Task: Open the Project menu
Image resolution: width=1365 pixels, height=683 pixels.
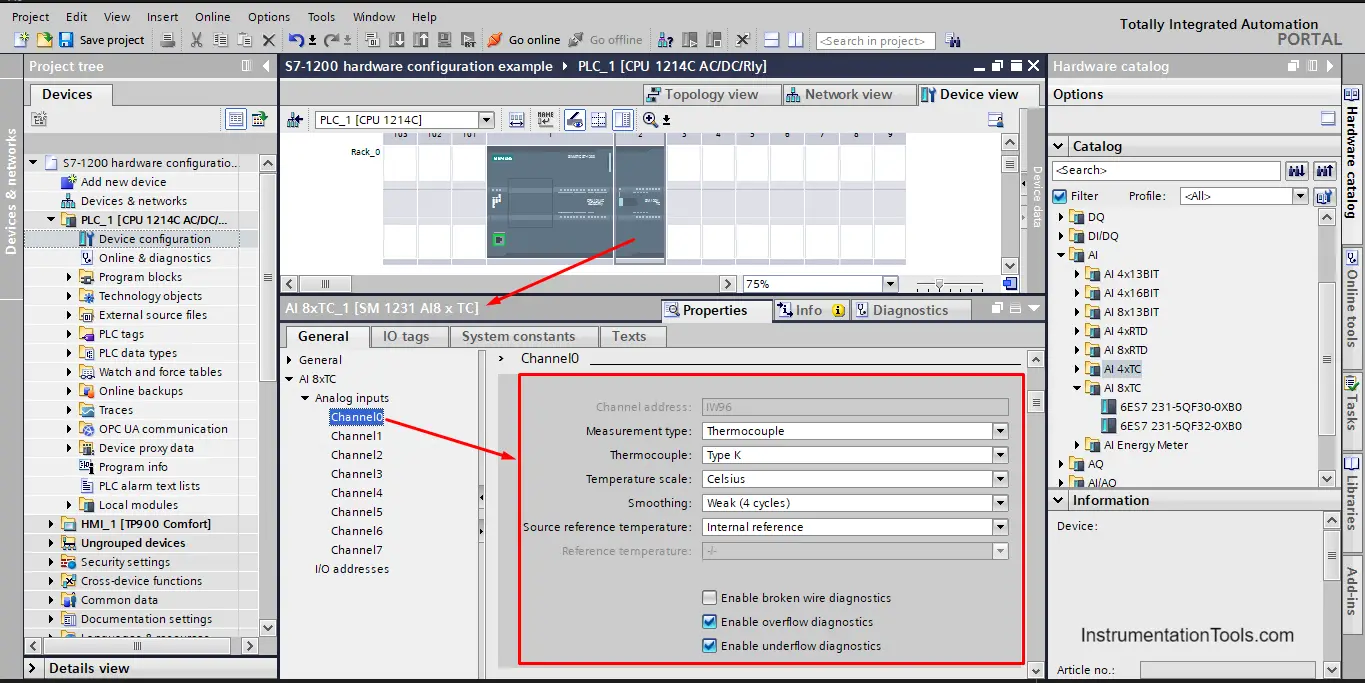Action: click(31, 16)
